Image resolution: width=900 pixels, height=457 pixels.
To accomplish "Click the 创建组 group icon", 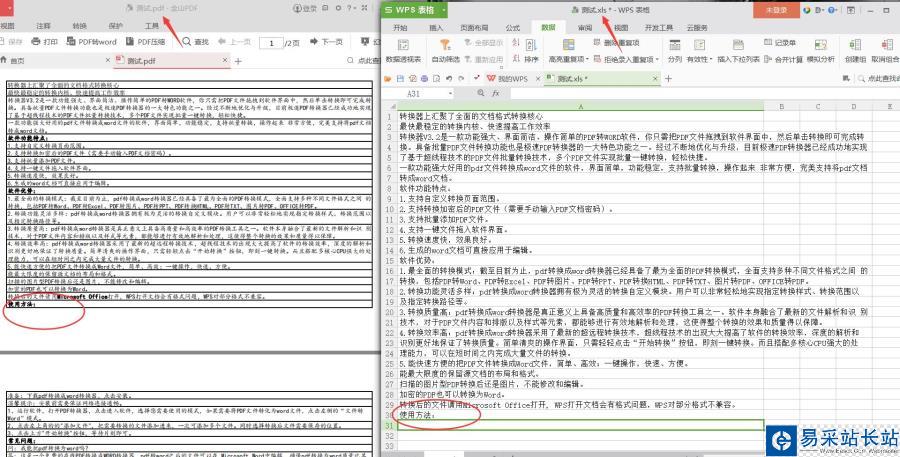I will click(x=855, y=45).
